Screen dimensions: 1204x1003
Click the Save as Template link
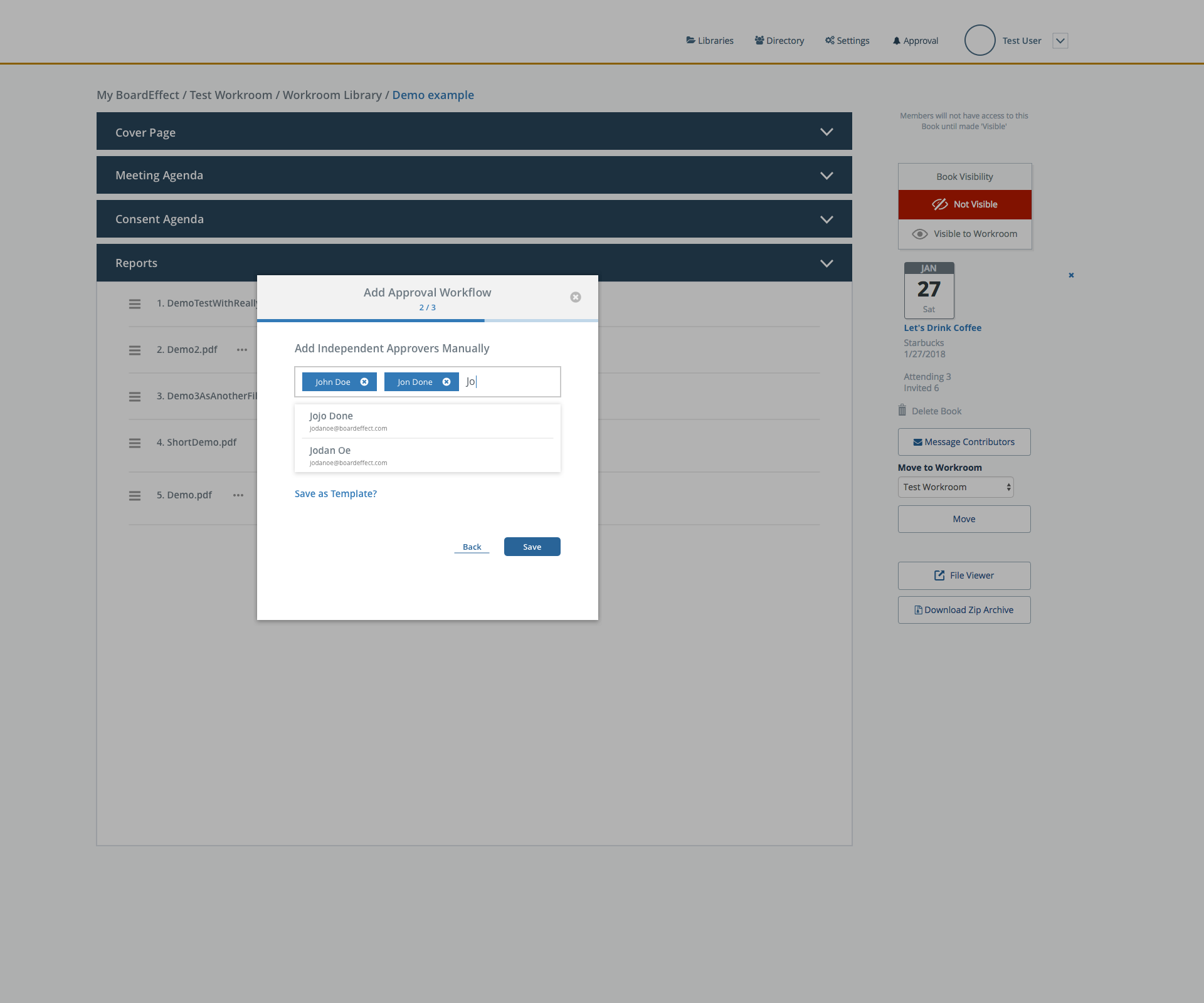[x=335, y=494]
